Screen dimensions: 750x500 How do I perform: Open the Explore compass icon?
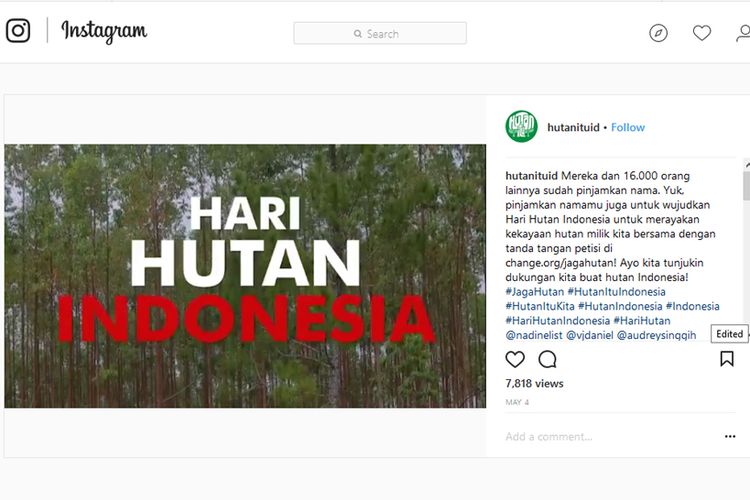[658, 33]
